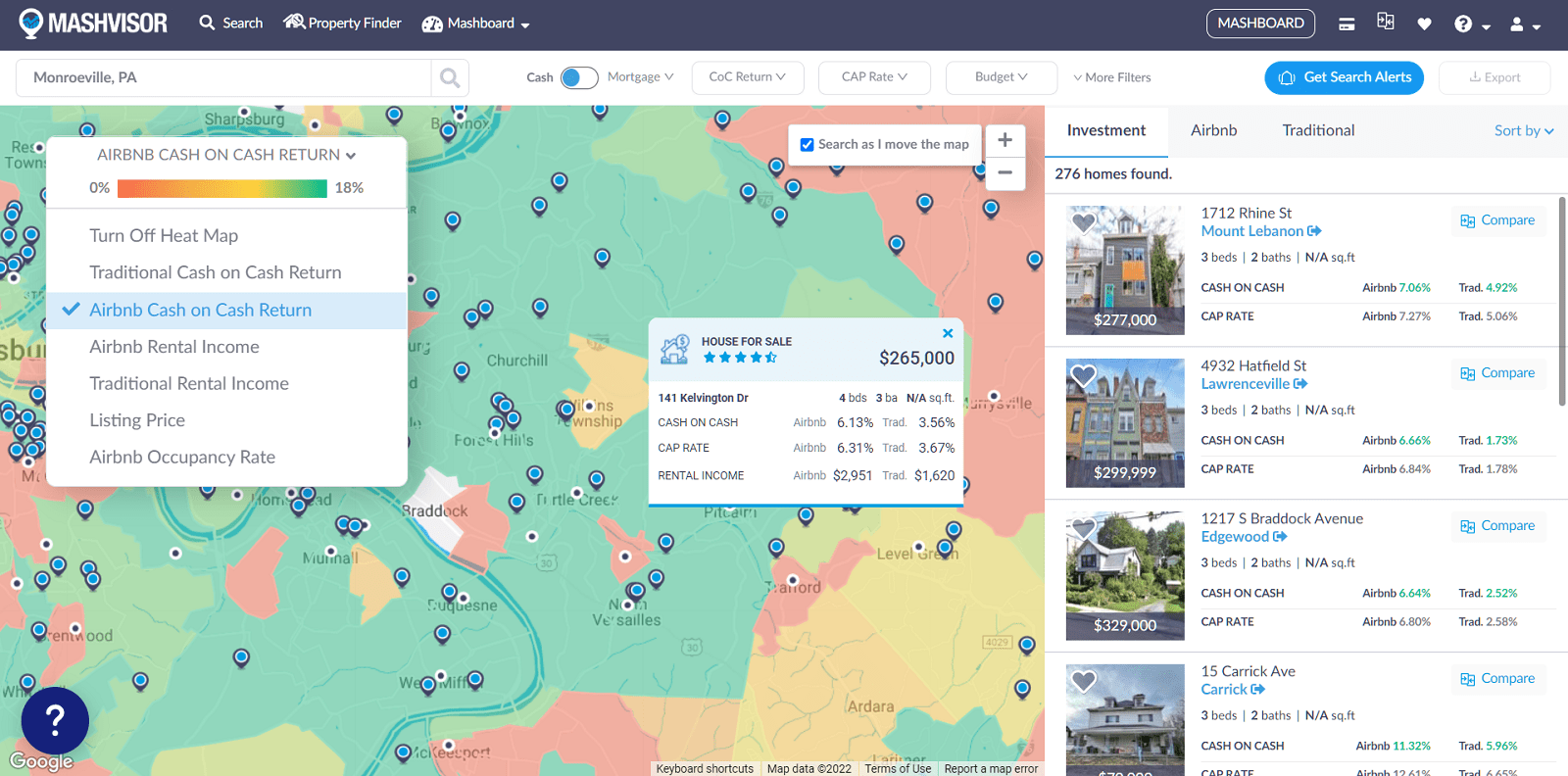Zoom in on the map
This screenshot has height=776, width=1568.
point(1004,140)
